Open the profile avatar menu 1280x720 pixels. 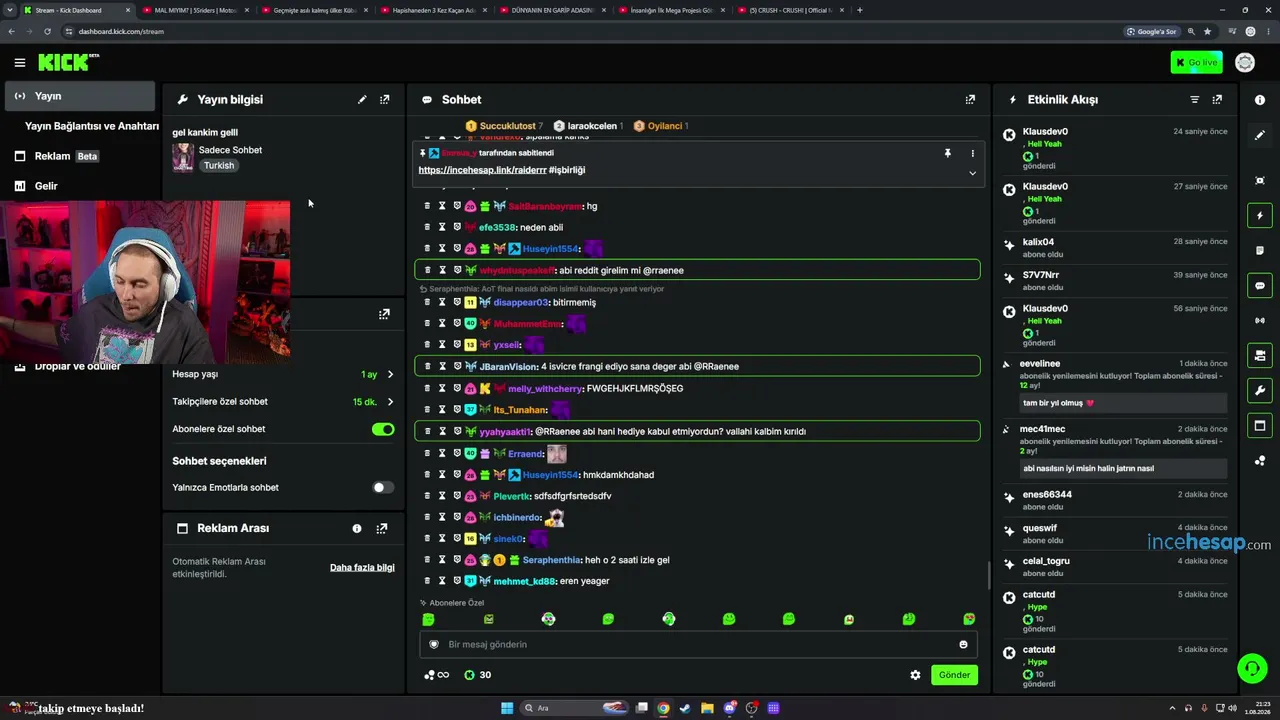pyautogui.click(x=1245, y=63)
